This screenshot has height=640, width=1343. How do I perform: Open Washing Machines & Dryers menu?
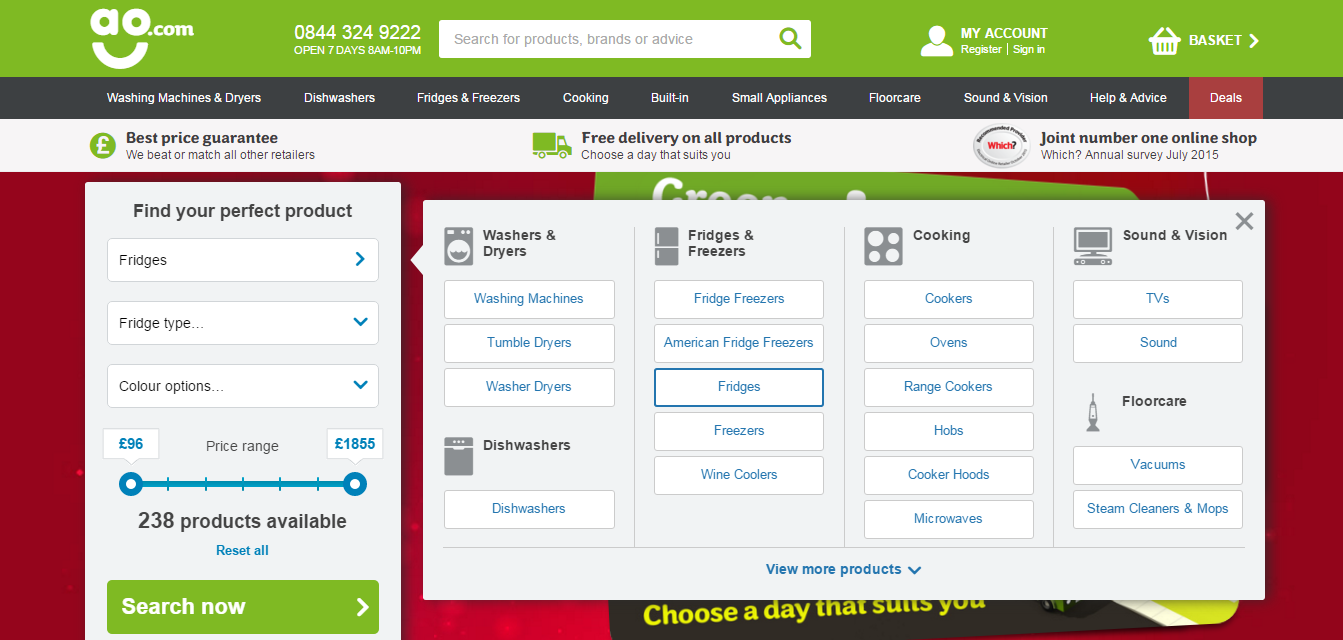pyautogui.click(x=184, y=98)
